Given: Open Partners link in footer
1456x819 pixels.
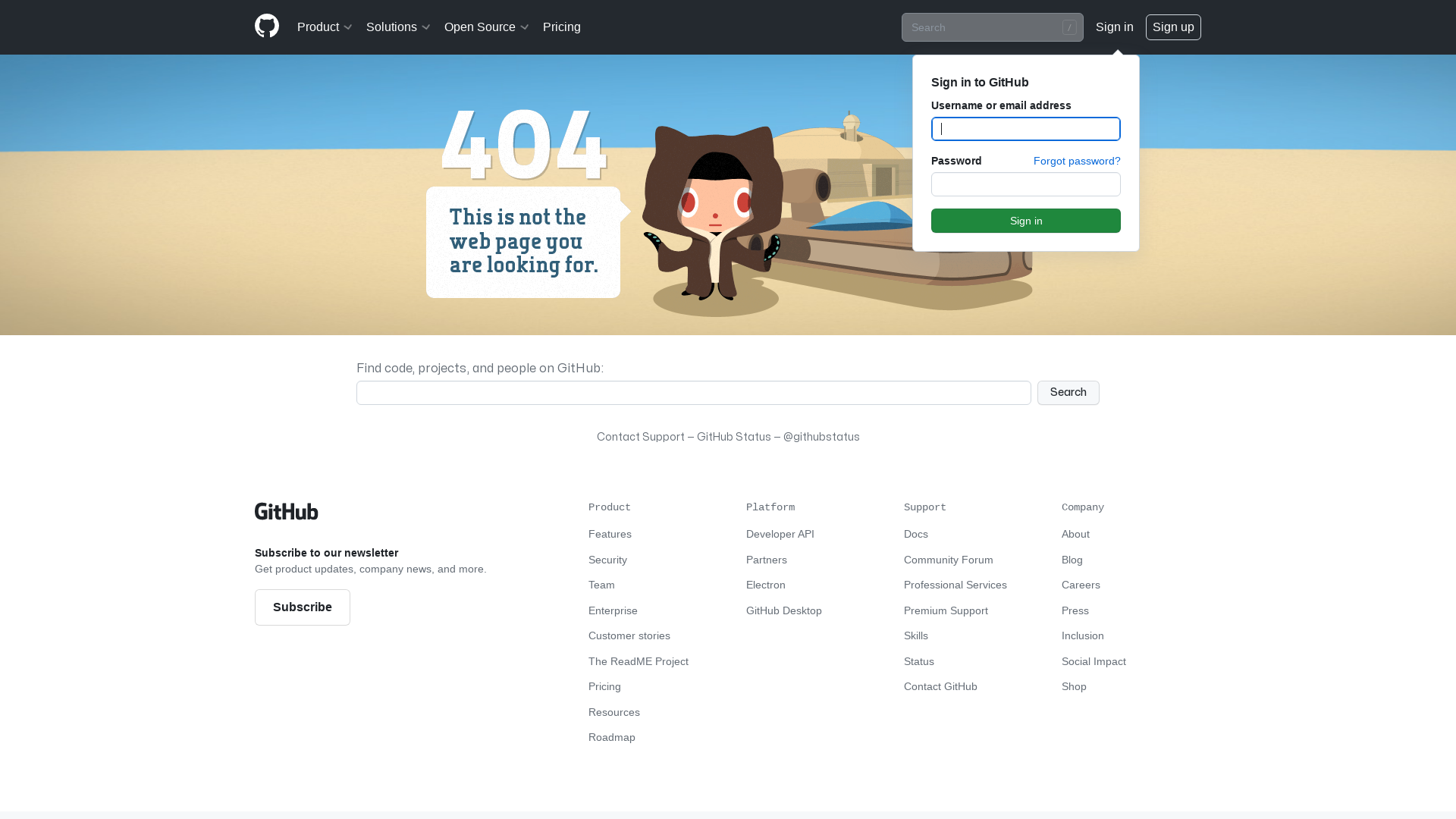Looking at the screenshot, I should (x=767, y=560).
